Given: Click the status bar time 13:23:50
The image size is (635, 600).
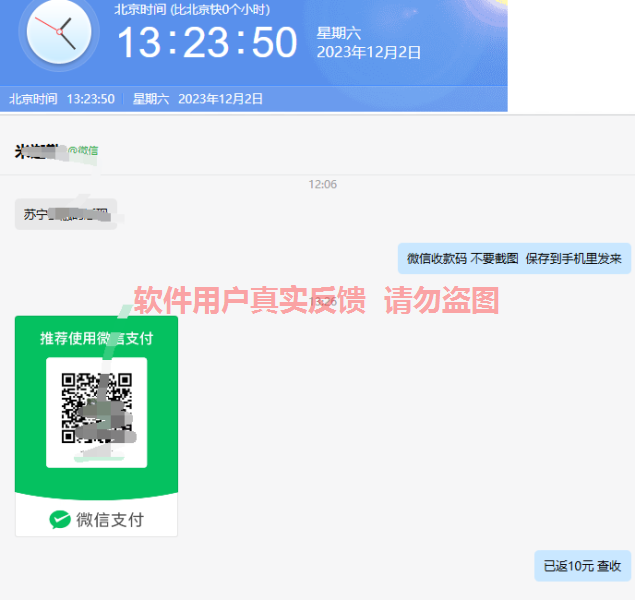Looking at the screenshot, I should 91,99.
